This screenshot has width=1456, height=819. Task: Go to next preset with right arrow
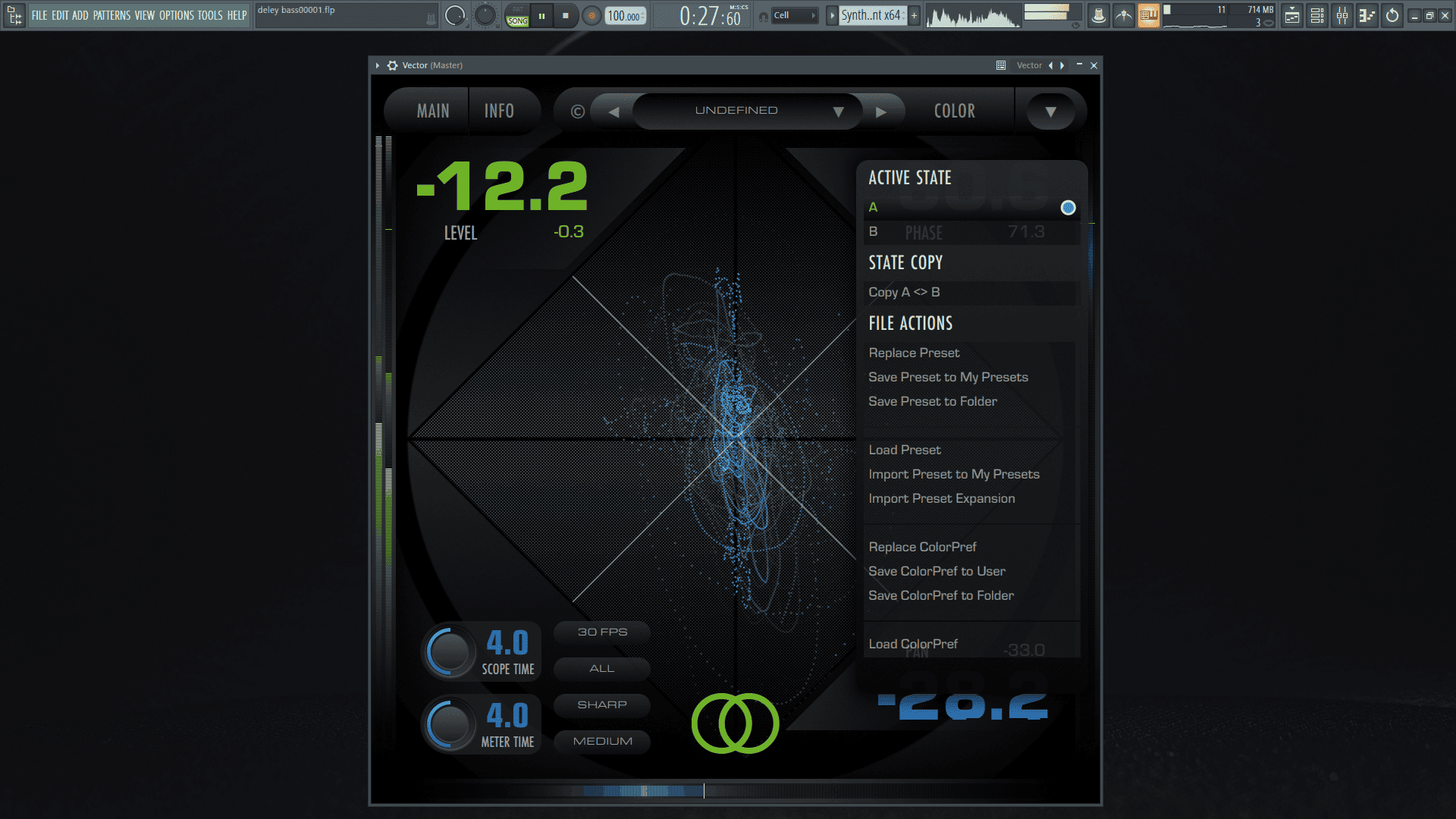point(881,111)
